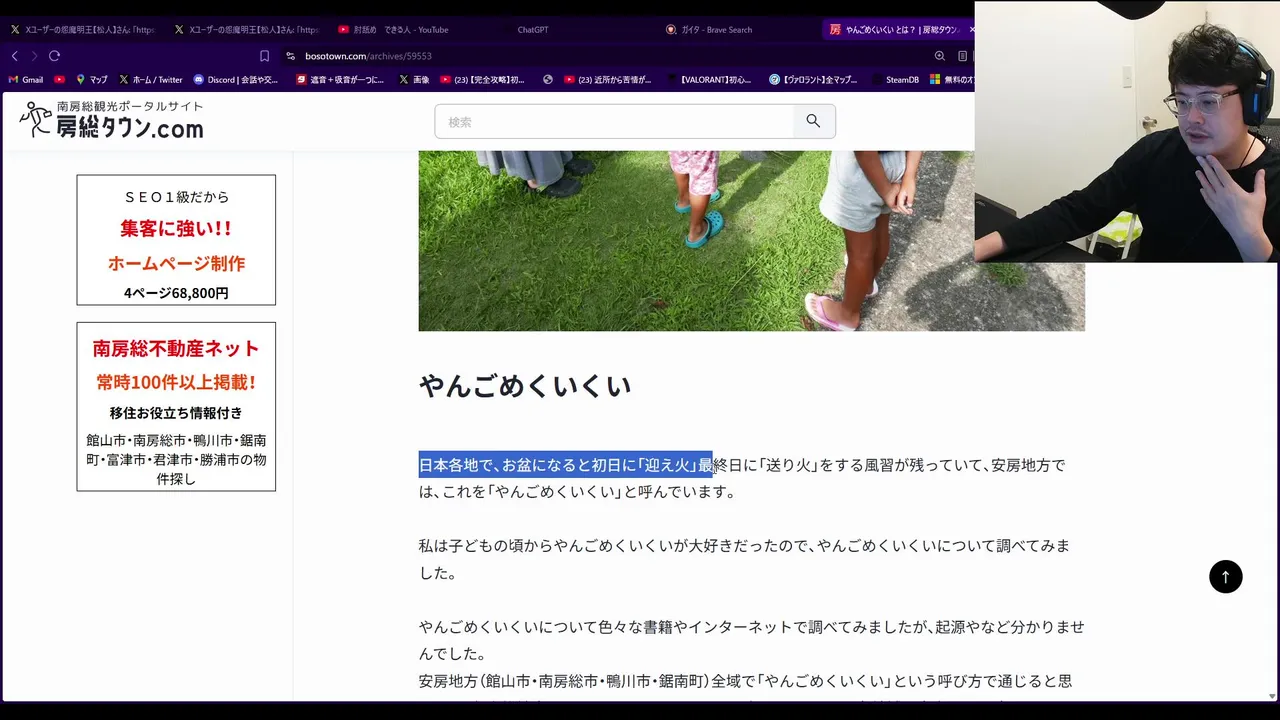1280x720 pixels.
Task: Click the children on grass article photo
Action: 751,241
